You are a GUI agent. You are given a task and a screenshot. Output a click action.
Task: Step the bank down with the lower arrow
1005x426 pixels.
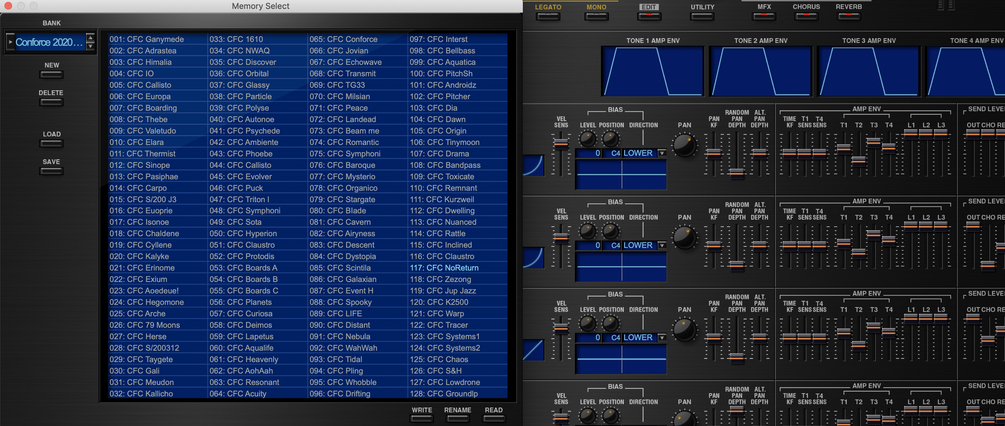[90, 47]
